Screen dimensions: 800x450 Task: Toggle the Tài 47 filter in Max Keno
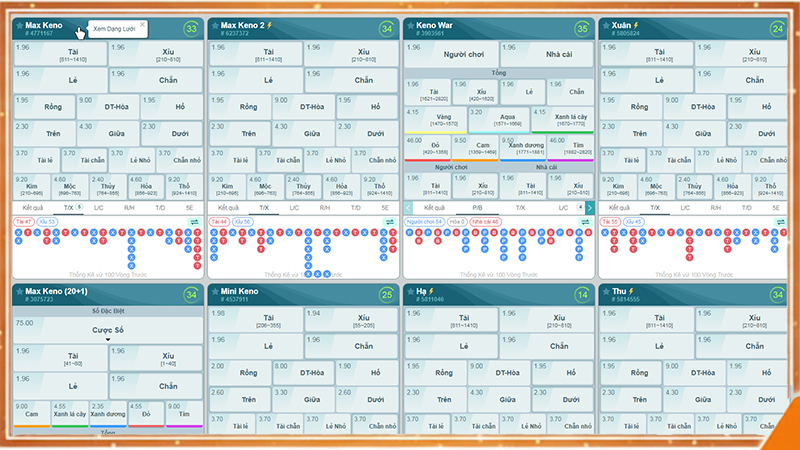24,221
